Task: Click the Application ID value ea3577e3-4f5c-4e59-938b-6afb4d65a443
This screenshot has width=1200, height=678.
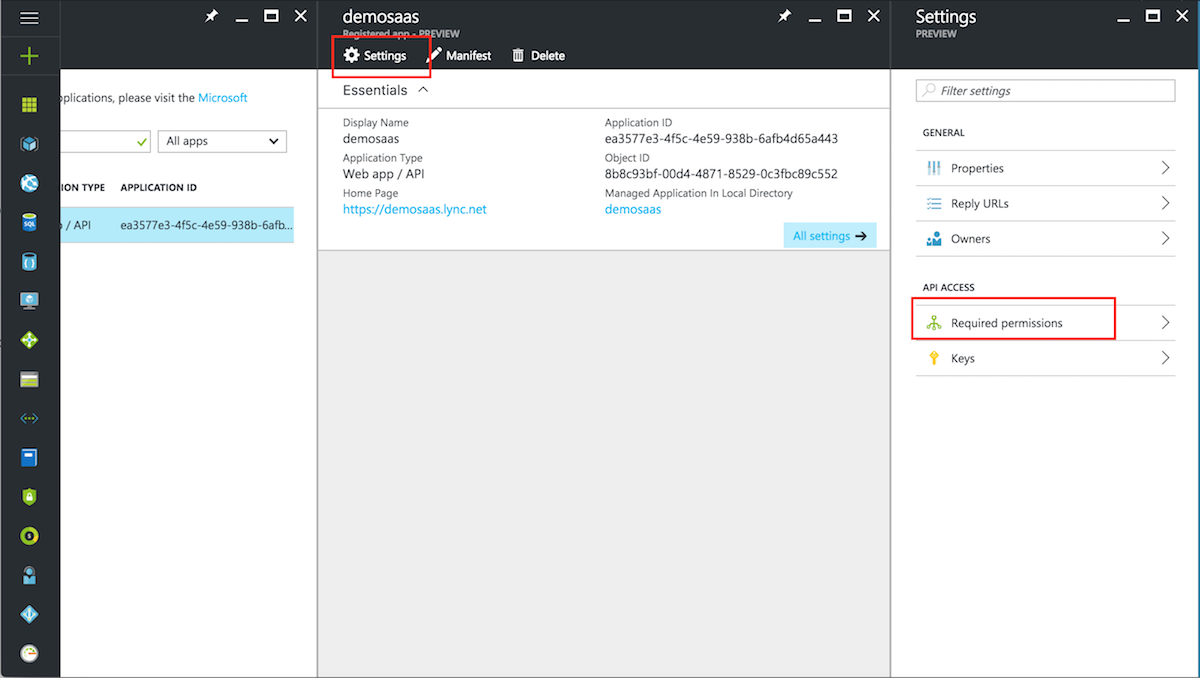Action: [x=721, y=138]
